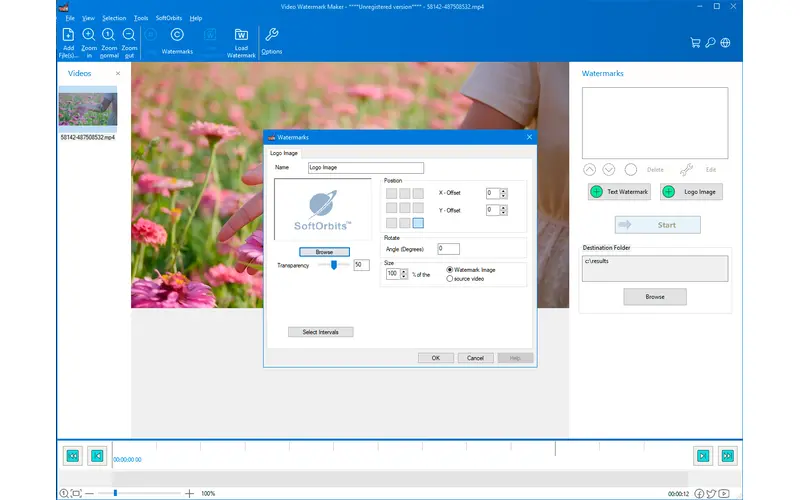Open Options via the wrench icon

(x=271, y=35)
